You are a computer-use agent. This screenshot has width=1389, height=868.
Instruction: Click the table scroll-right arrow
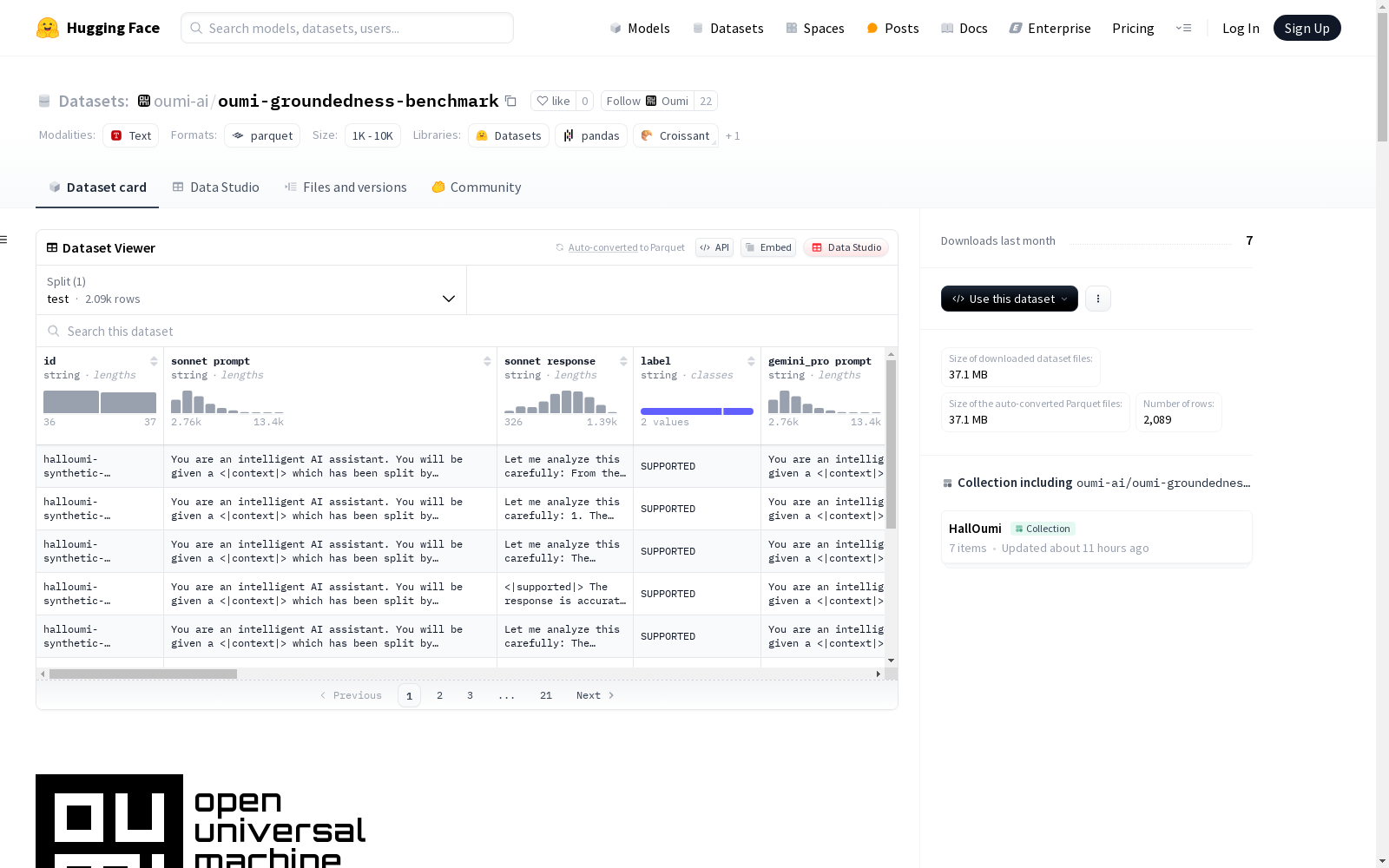coord(879,674)
